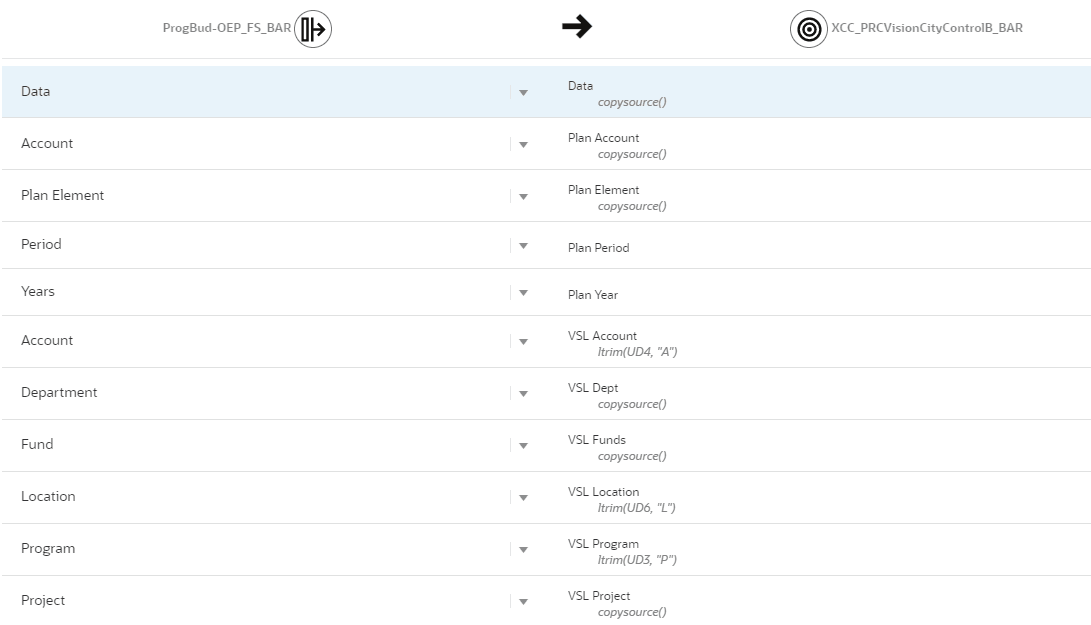Expand the Period row dropdown arrow
This screenshot has height=625, width=1091.
point(523,246)
